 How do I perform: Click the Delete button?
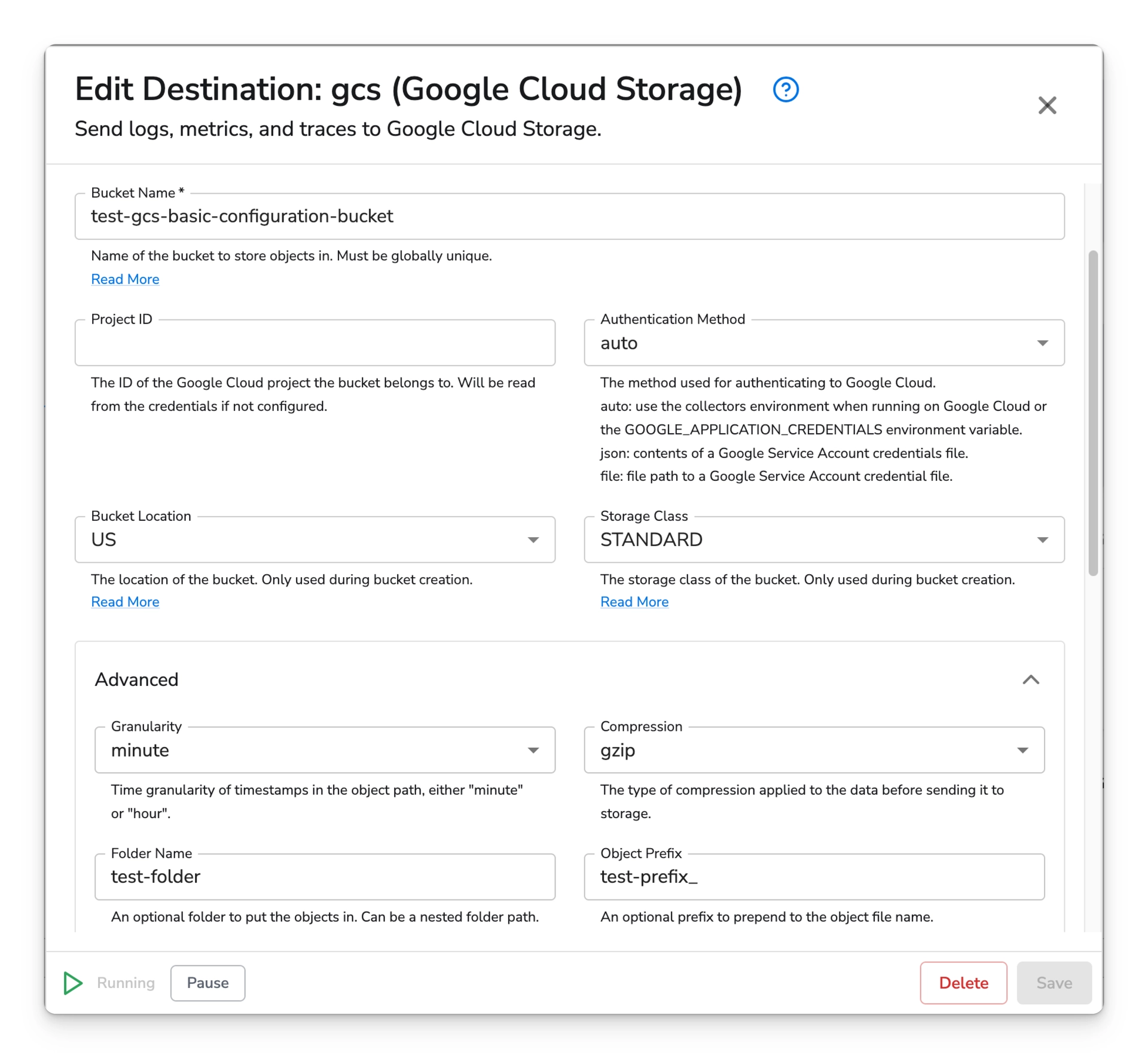(963, 983)
